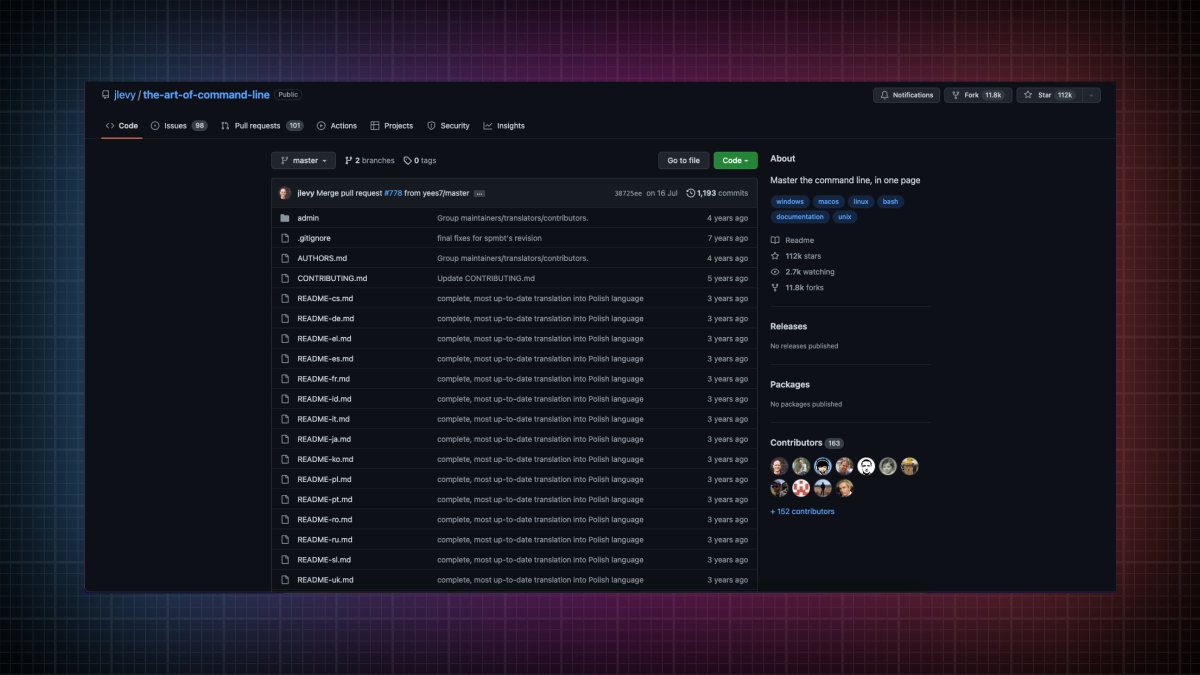View the 2 branches link
The width and height of the screenshot is (1200, 675).
tap(370, 160)
